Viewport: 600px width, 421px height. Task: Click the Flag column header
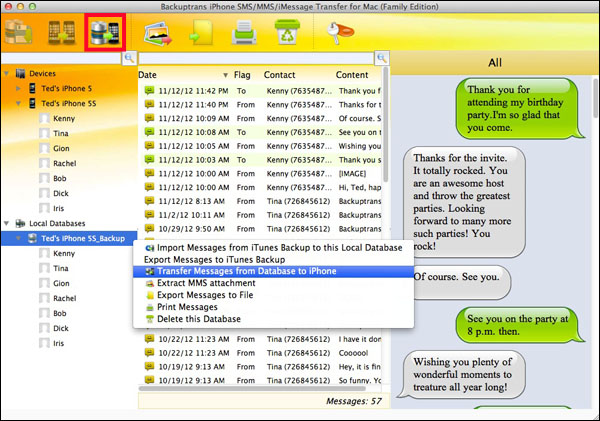coord(242,75)
